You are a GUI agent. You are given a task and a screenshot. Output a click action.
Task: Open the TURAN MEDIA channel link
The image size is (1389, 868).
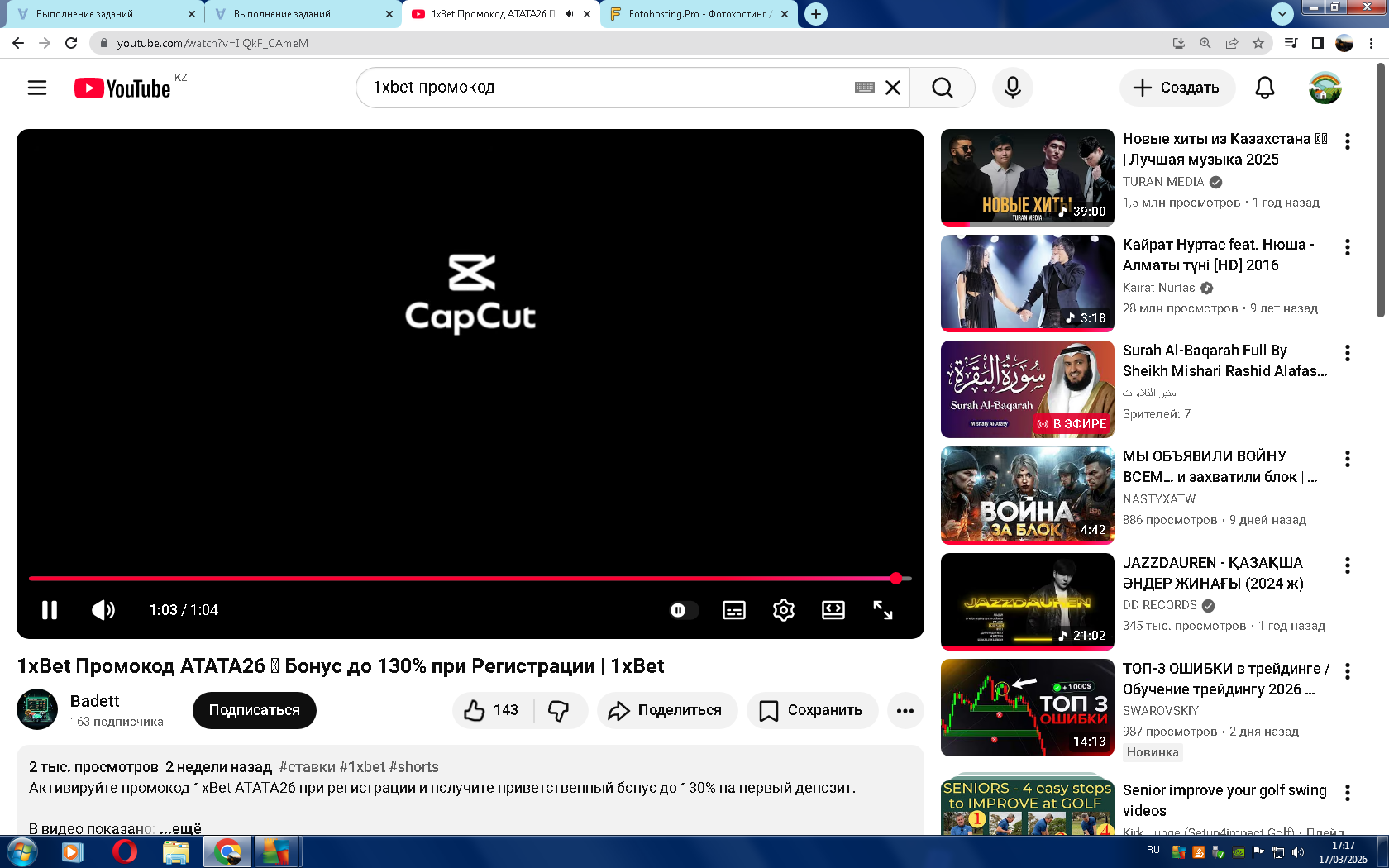pos(1163,182)
